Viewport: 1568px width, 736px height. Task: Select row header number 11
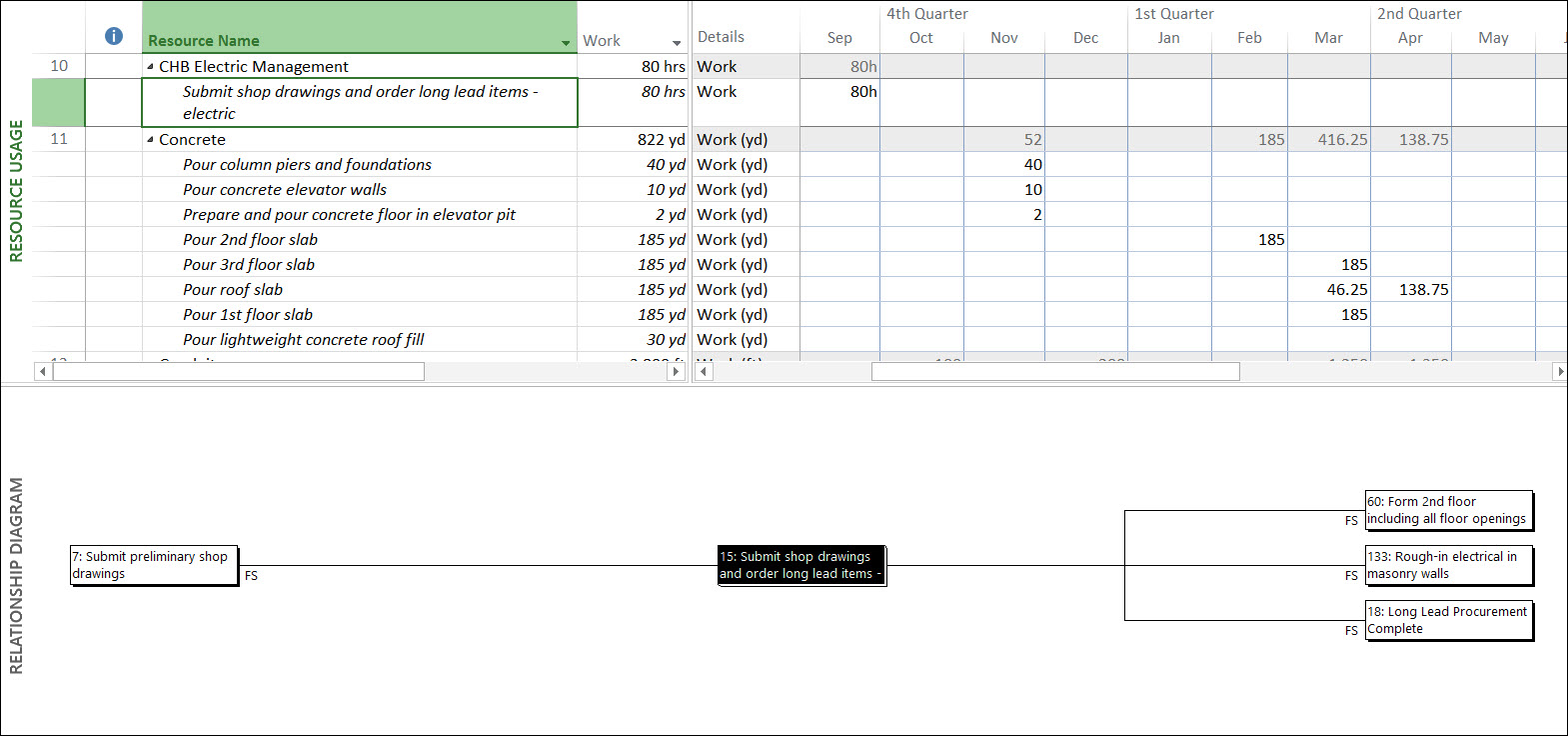pyautogui.click(x=59, y=139)
